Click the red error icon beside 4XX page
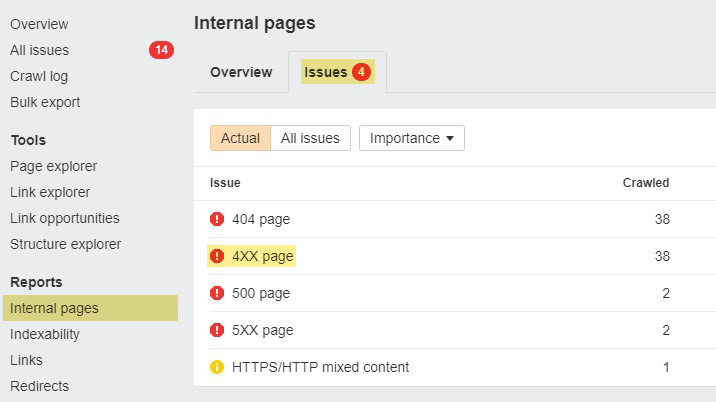 click(x=217, y=256)
